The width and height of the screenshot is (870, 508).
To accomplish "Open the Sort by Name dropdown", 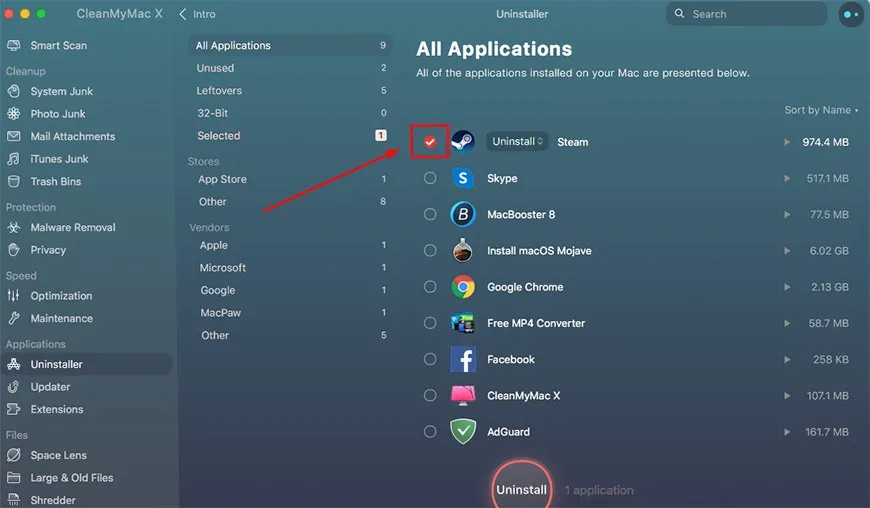I will pos(821,110).
